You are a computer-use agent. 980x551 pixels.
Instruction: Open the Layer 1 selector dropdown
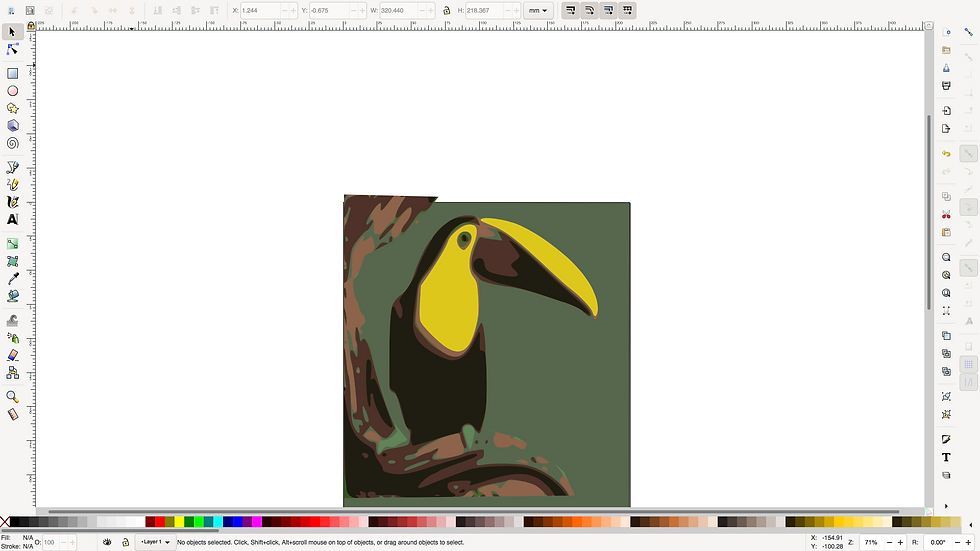tap(155, 542)
